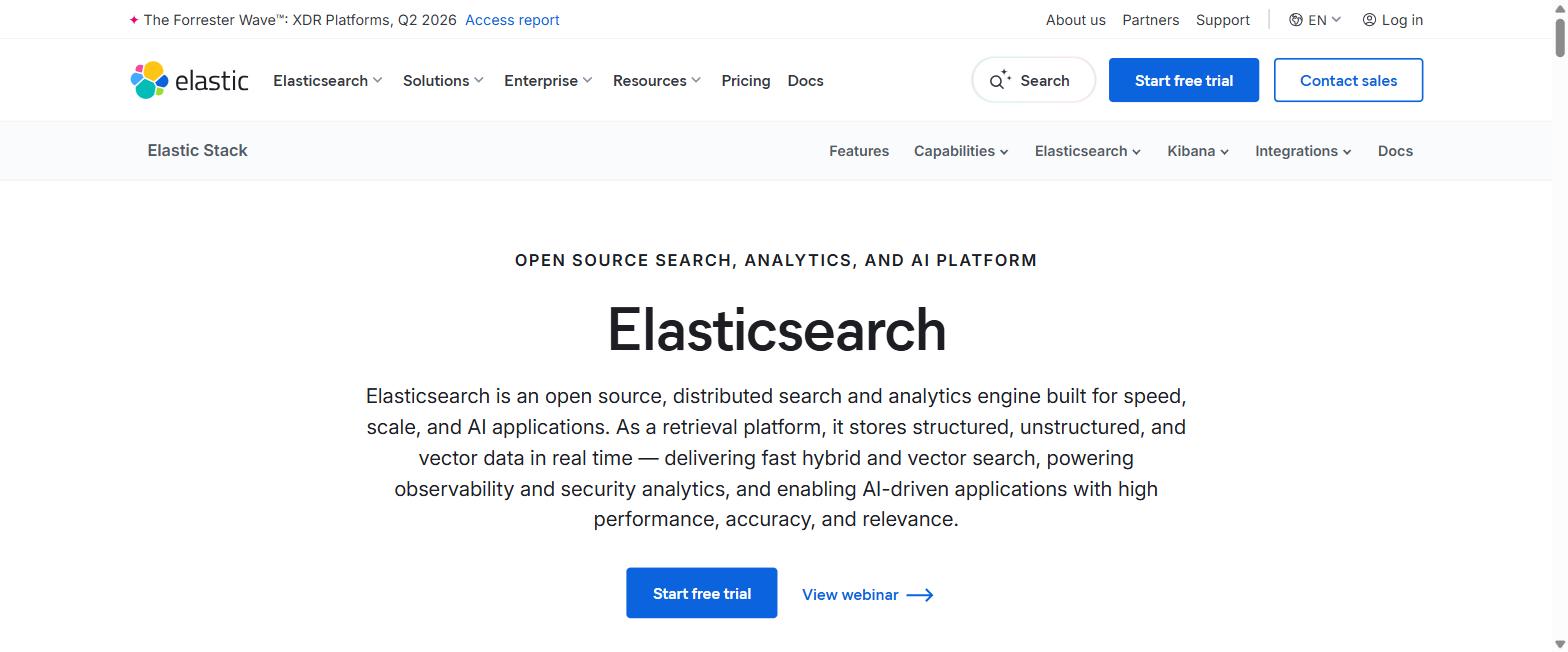Go to the Pricing page

pyautogui.click(x=746, y=81)
